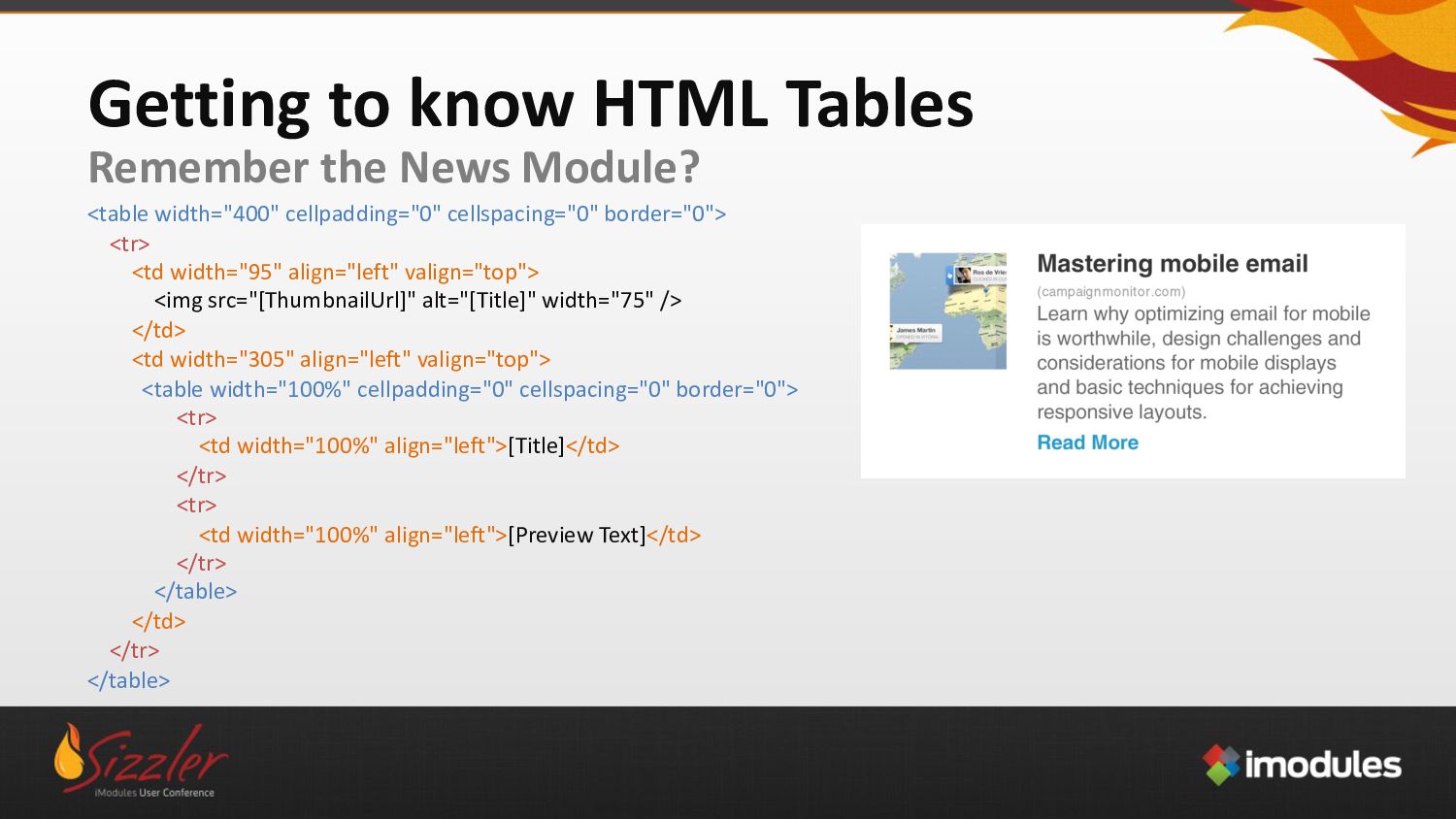Image resolution: width=1456 pixels, height=819 pixels.
Task: Click the img src="[ThumbnailUrl]" code line
Action: pyautogui.click(x=418, y=301)
